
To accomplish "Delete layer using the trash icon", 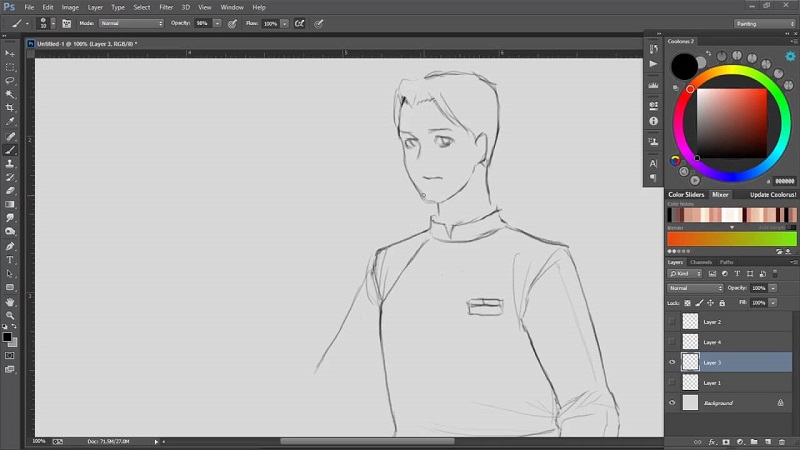I will 783,440.
